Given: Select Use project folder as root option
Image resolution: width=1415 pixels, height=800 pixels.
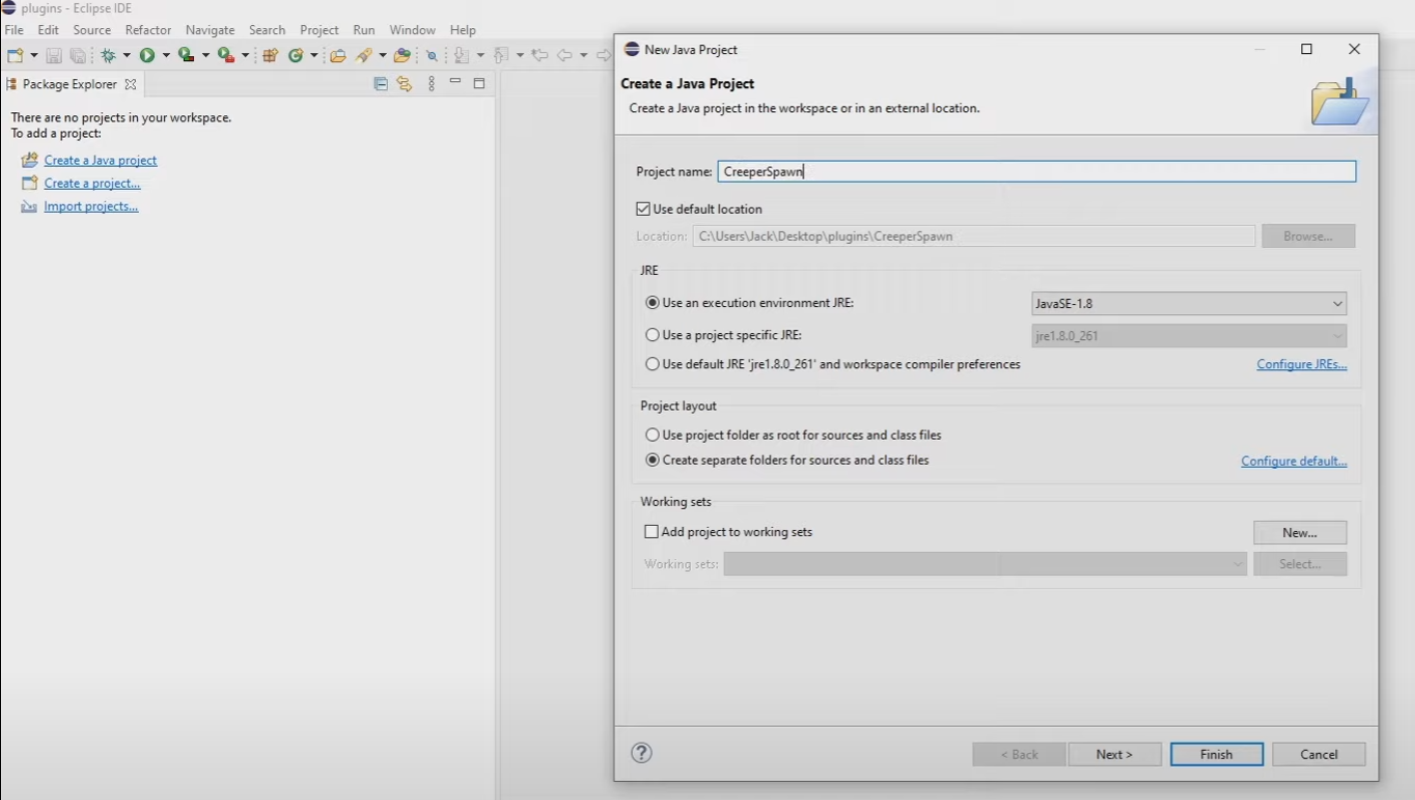Looking at the screenshot, I should tap(653, 435).
